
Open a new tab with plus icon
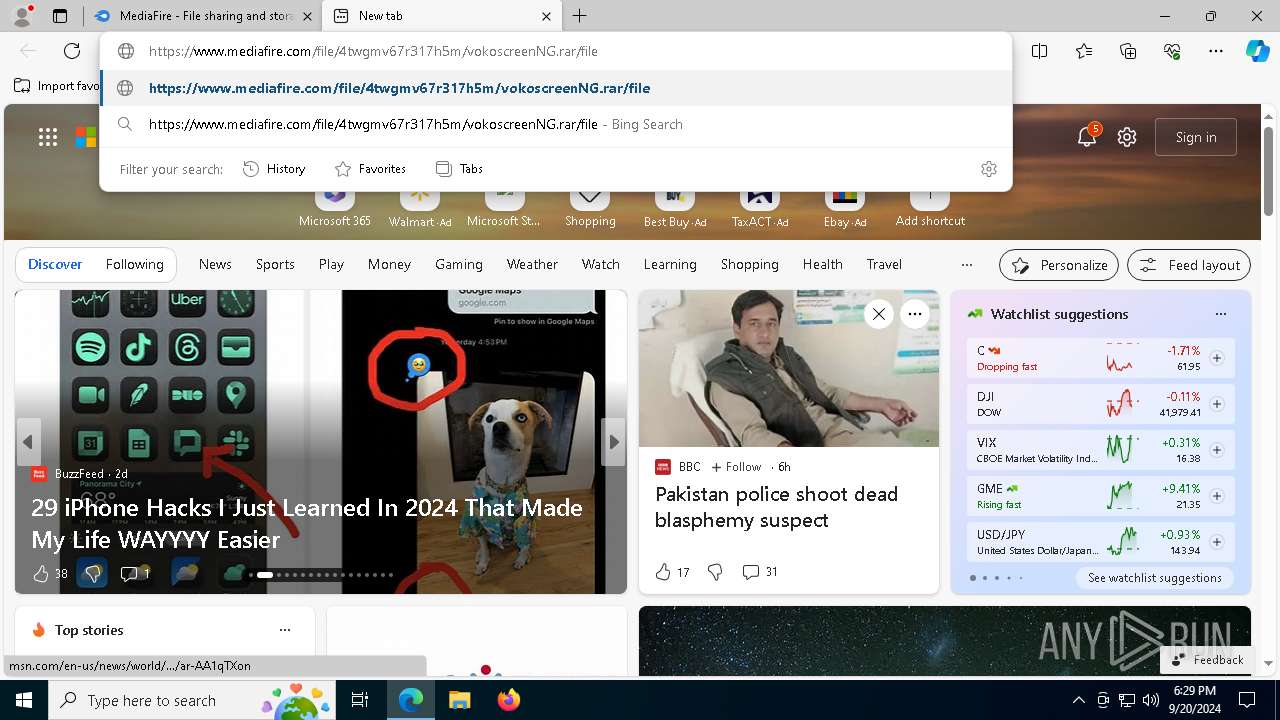pos(580,16)
